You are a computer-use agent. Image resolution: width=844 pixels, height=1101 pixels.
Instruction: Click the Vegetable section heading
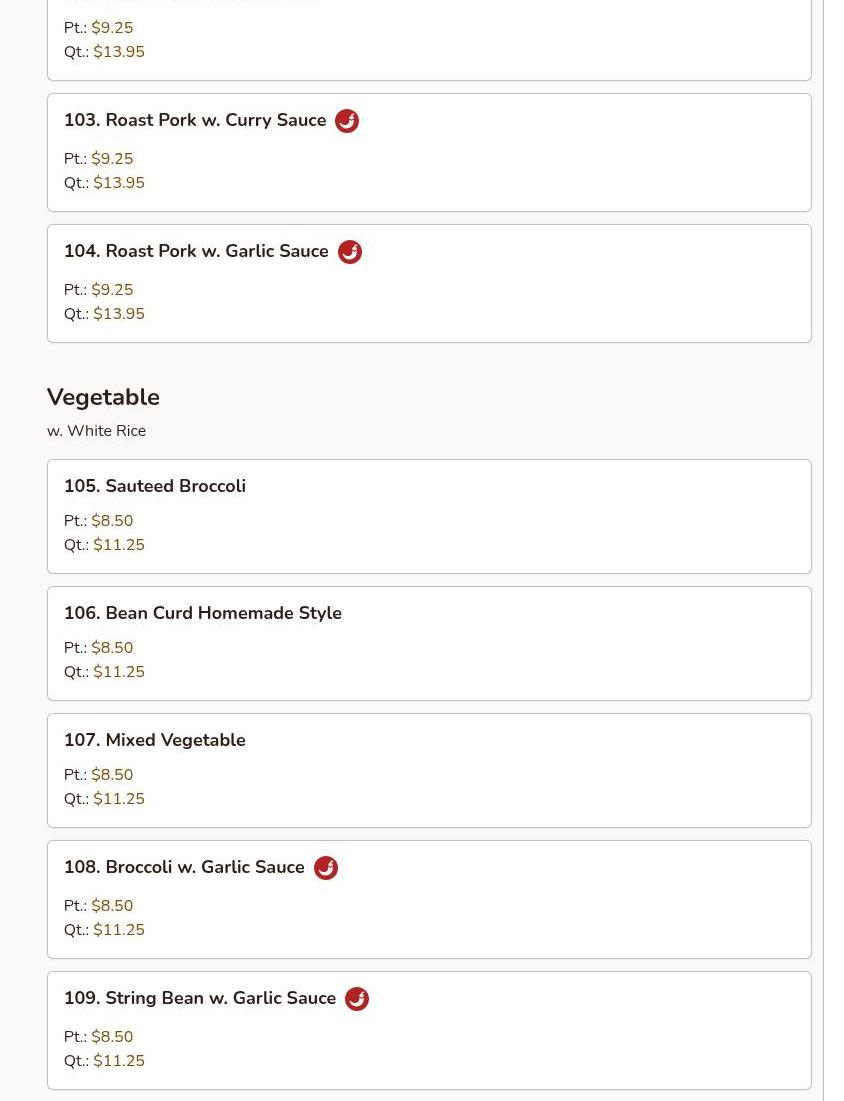click(x=103, y=397)
